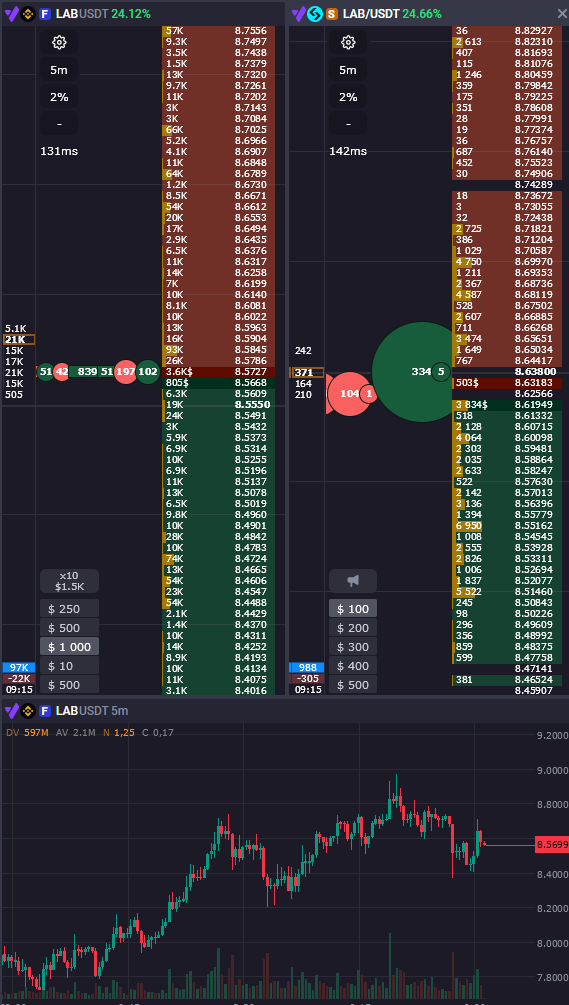The height and width of the screenshot is (1005, 569).
Task: Click the 8.5550 bid price level row
Action: tap(219, 405)
